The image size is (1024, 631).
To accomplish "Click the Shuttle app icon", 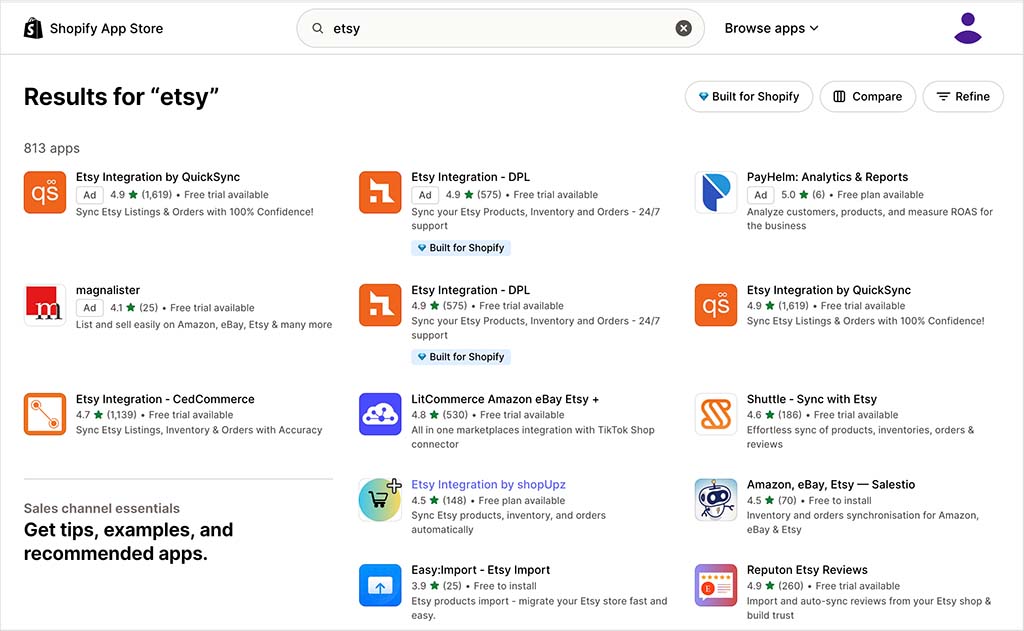I will (716, 414).
